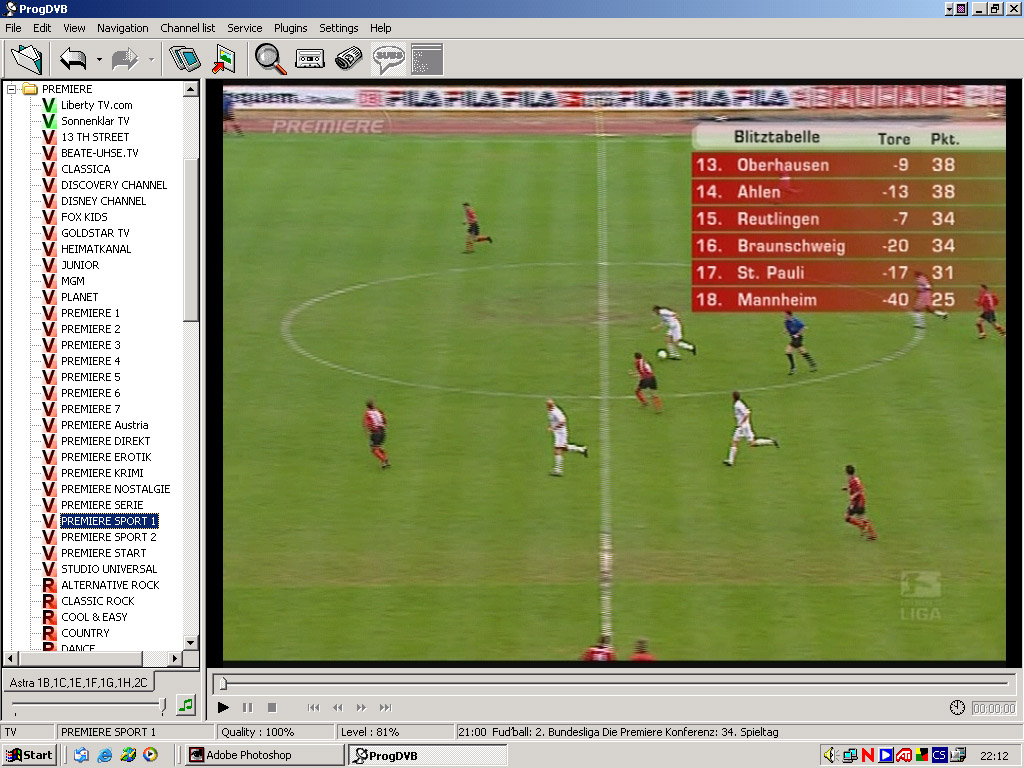Select the DISNEY CHANNEL entry
The image size is (1024, 768).
(x=104, y=201)
